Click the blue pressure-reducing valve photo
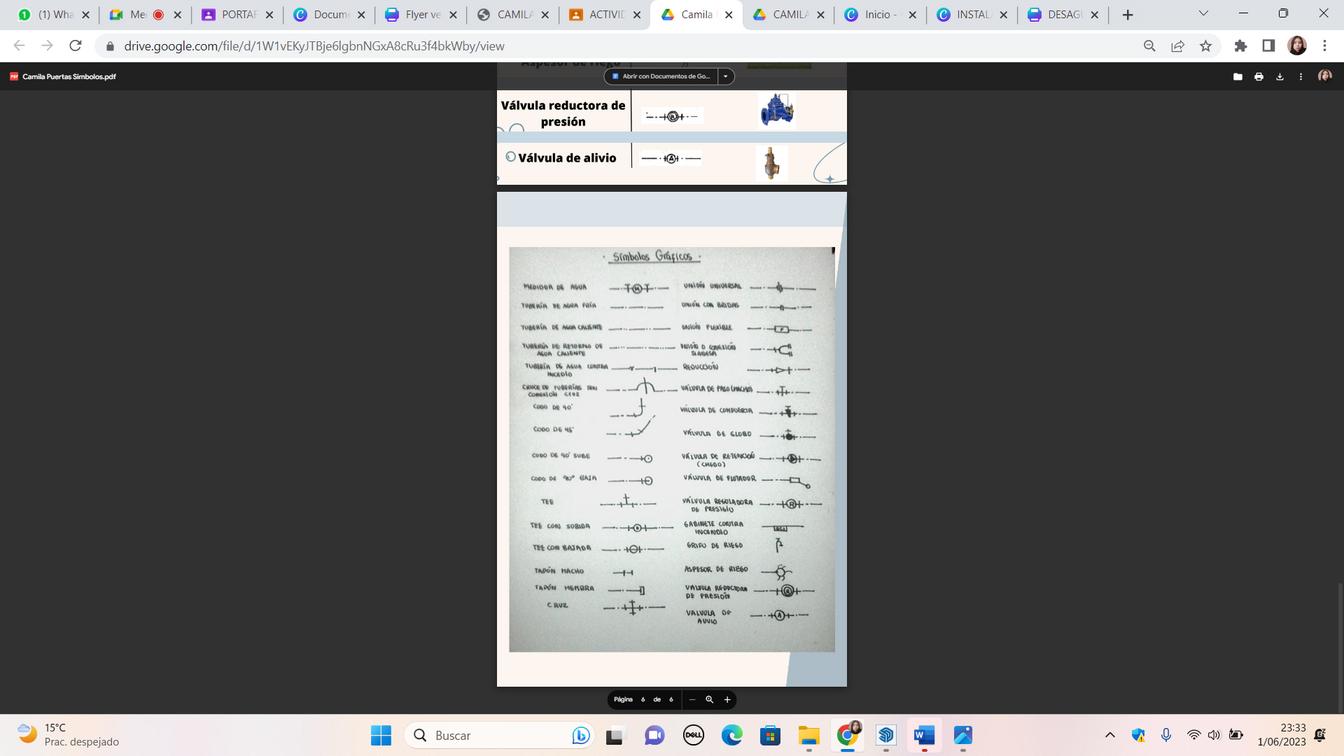Screen dimensions: 1344x756 coord(777,110)
